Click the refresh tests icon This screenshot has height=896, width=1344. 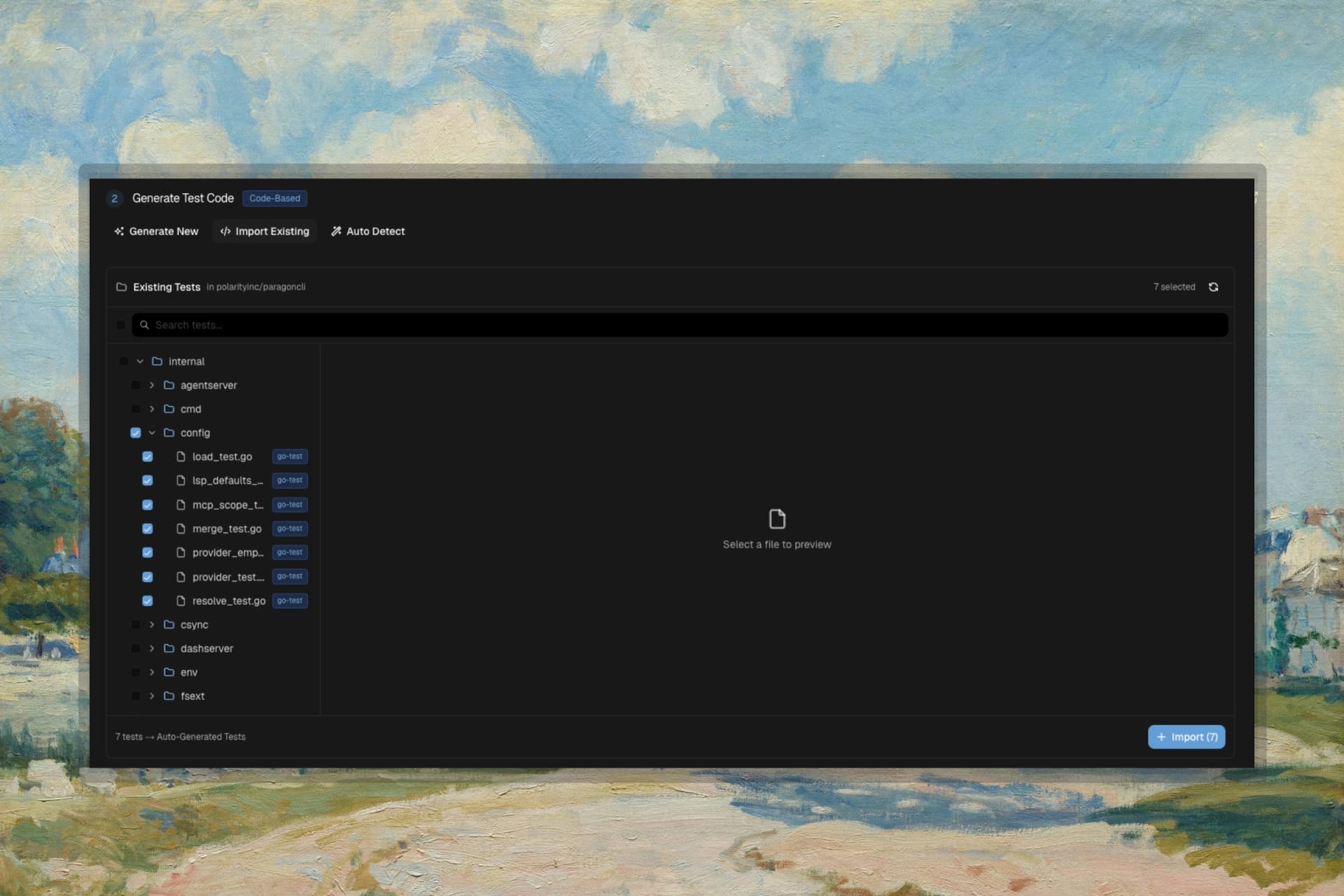tap(1213, 287)
